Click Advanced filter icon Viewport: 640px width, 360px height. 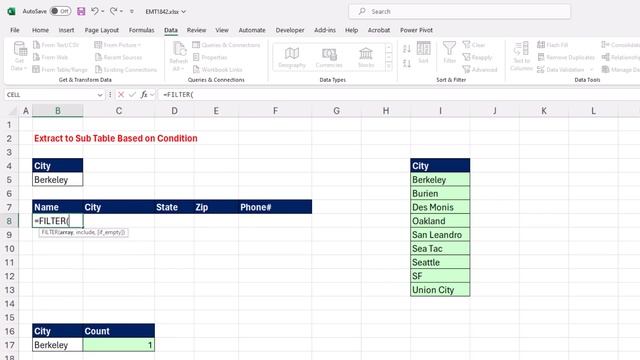click(467, 69)
